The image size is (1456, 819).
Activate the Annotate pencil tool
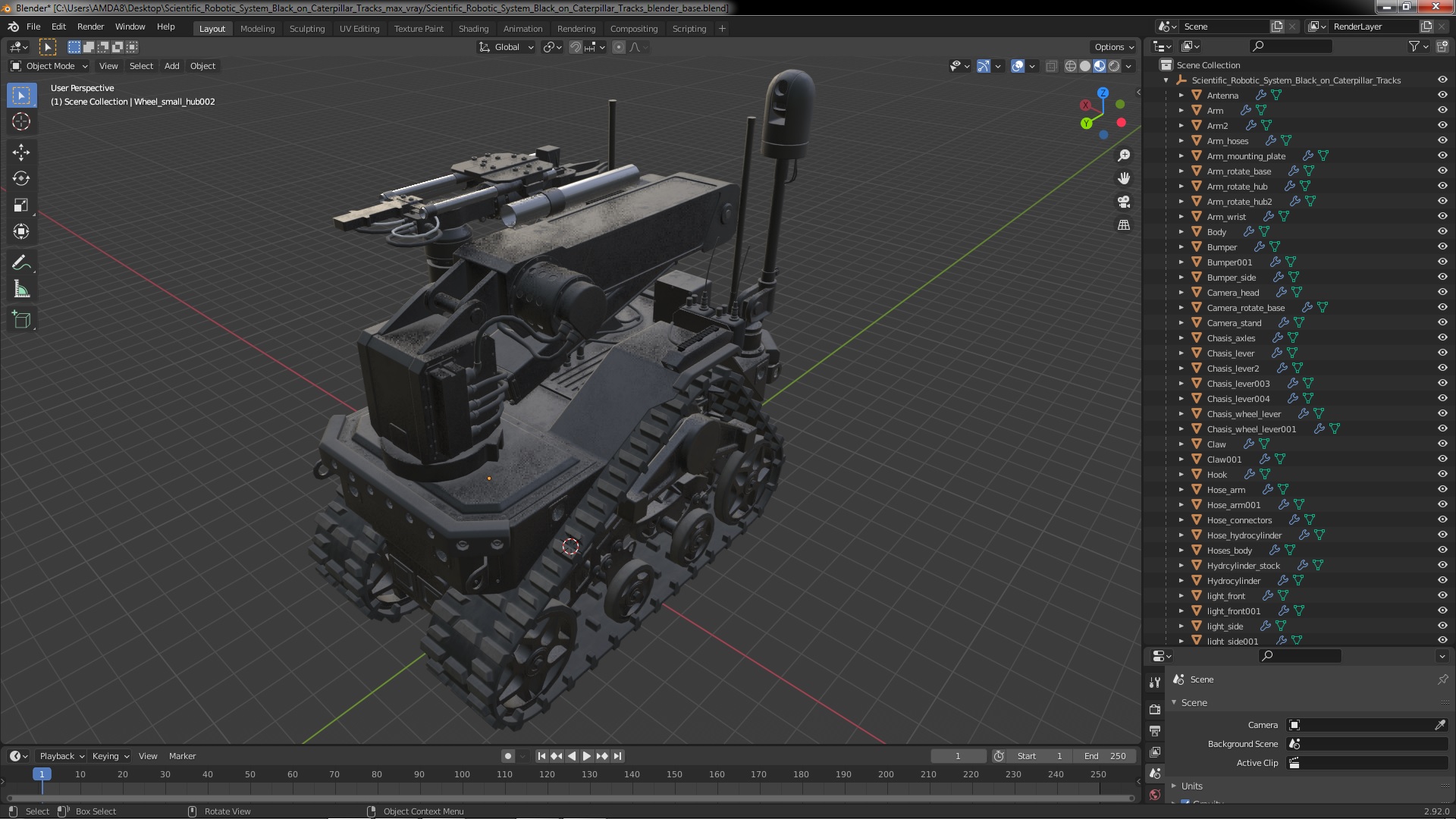point(21,263)
